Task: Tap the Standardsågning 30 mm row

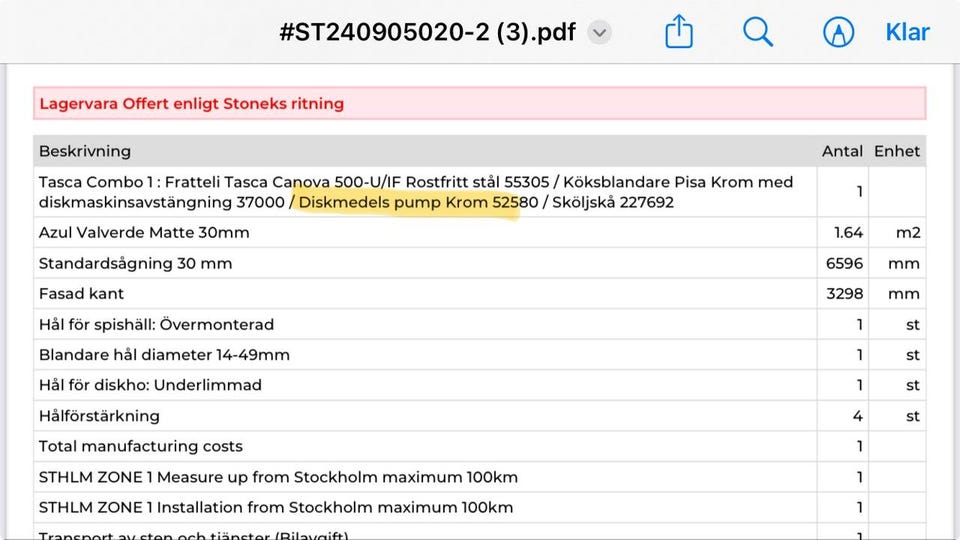Action: click(x=135, y=264)
